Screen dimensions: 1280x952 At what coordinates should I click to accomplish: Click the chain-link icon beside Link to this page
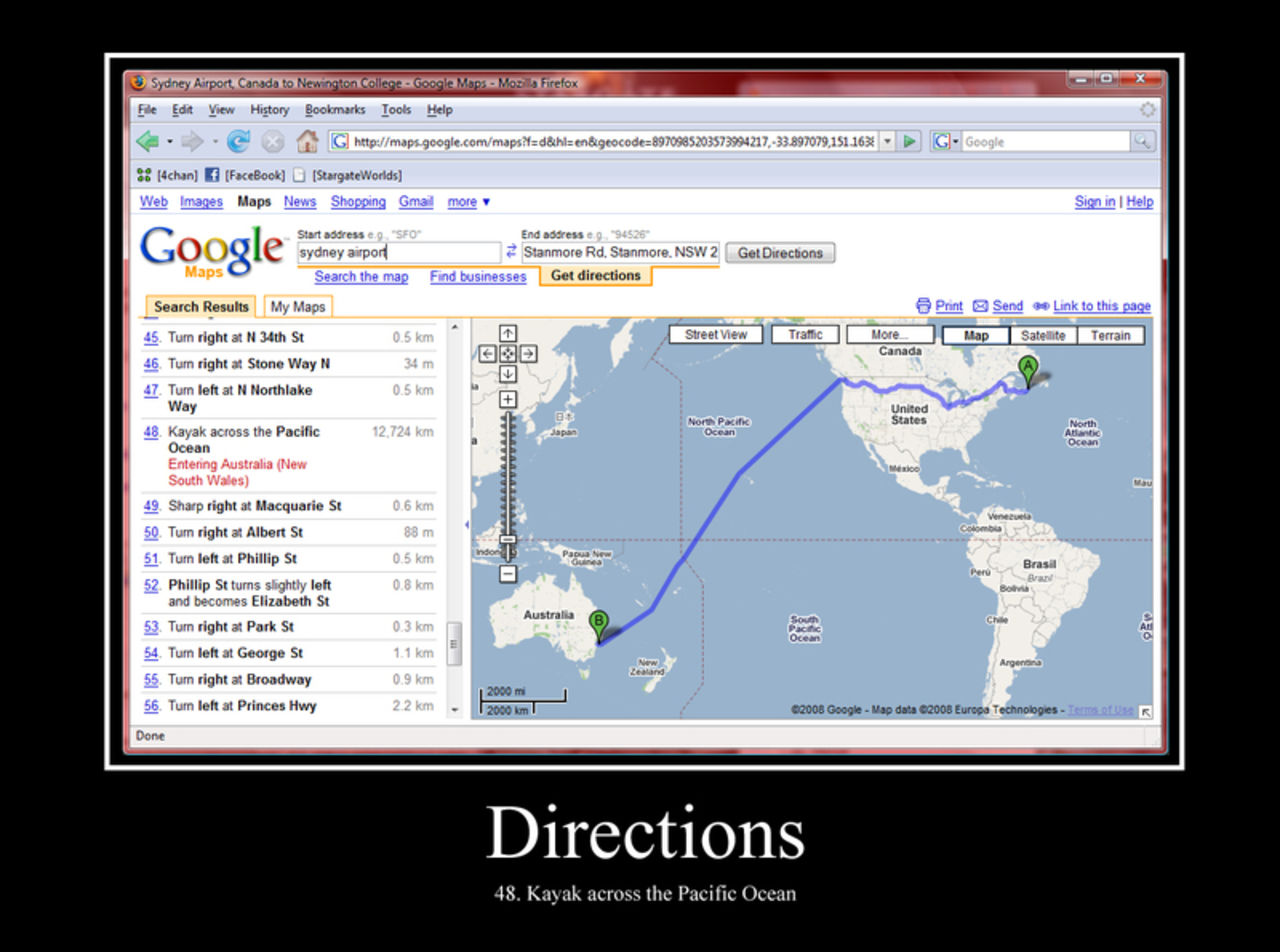1040,306
